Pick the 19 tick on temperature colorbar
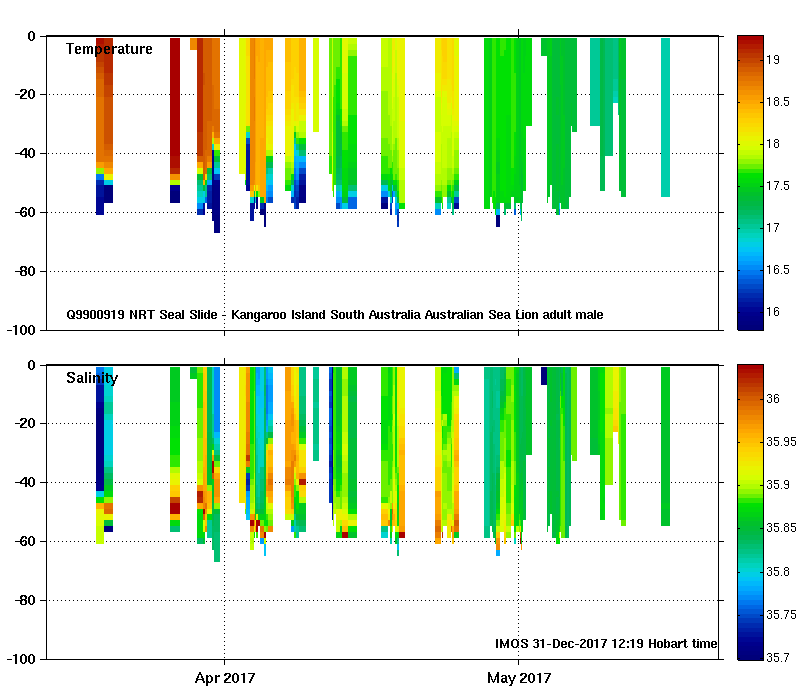 773,60
